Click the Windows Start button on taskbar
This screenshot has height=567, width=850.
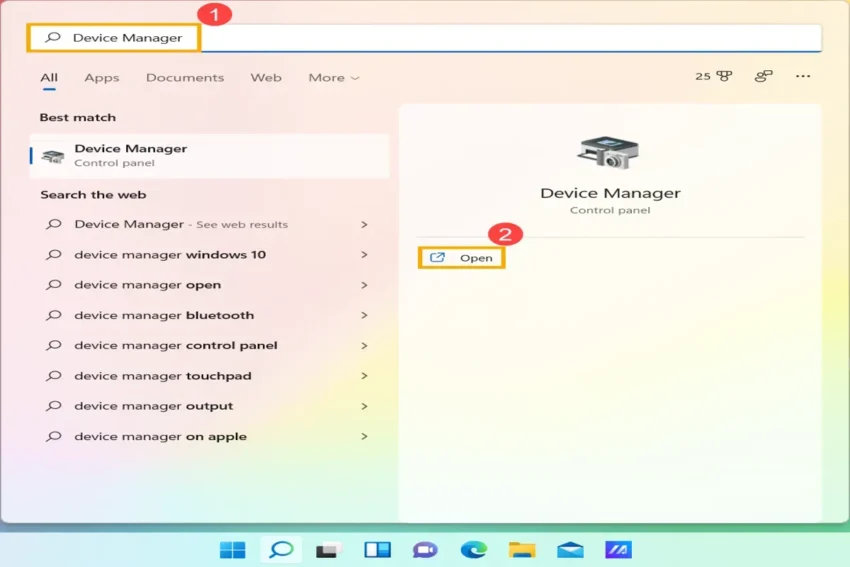(x=232, y=550)
